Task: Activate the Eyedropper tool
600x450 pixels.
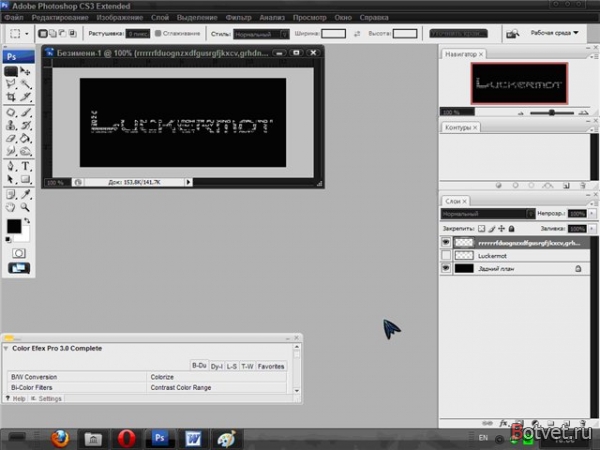Action: [26, 194]
